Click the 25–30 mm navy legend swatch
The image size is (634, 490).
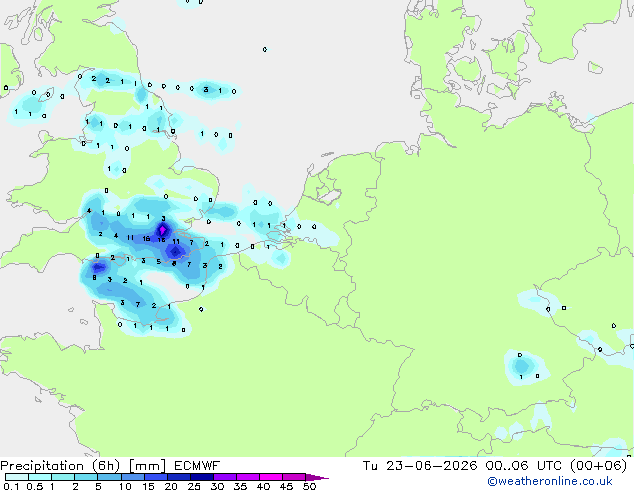pyautogui.click(x=201, y=477)
